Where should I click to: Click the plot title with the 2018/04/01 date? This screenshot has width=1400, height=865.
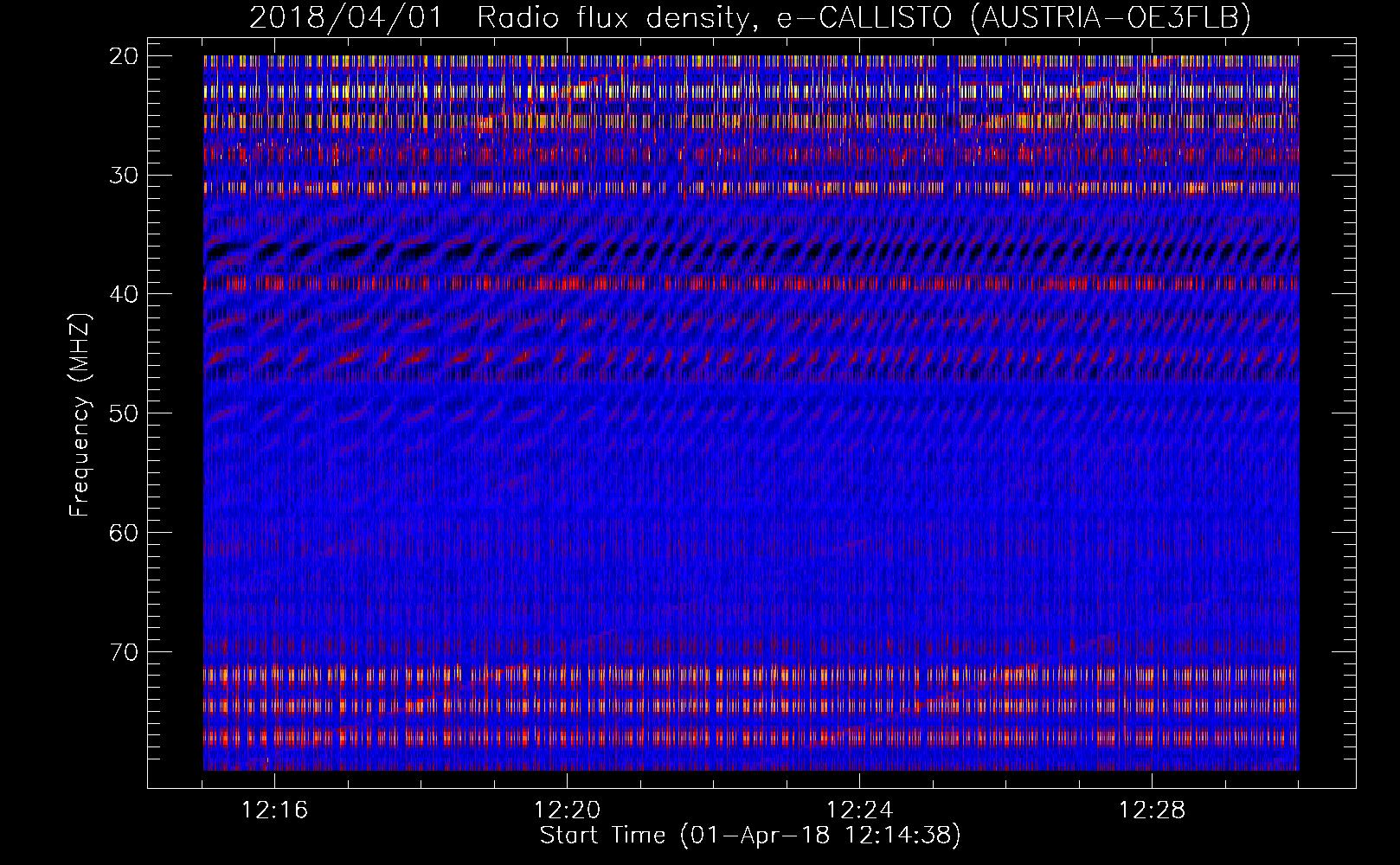click(750, 18)
